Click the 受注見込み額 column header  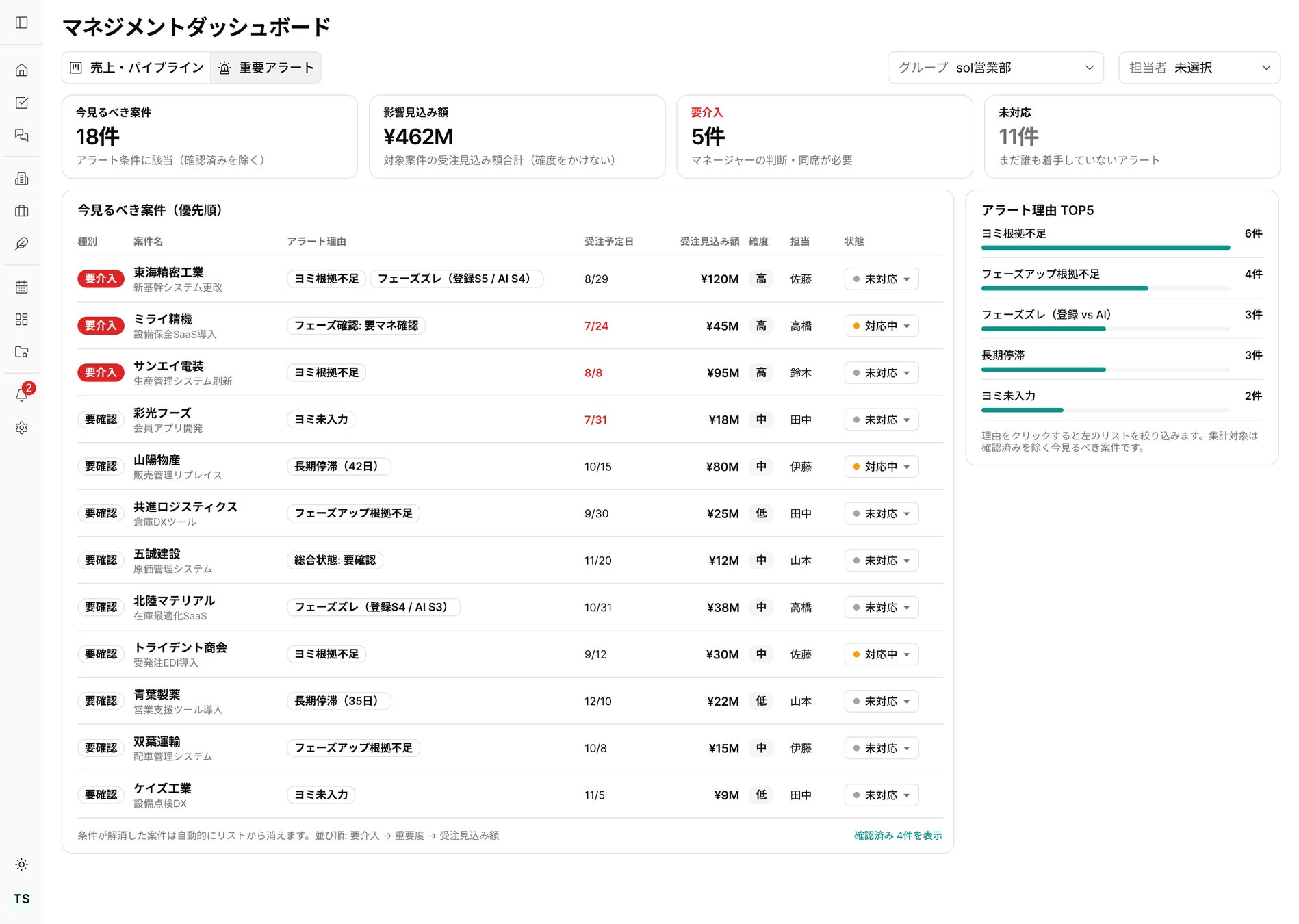tap(710, 242)
